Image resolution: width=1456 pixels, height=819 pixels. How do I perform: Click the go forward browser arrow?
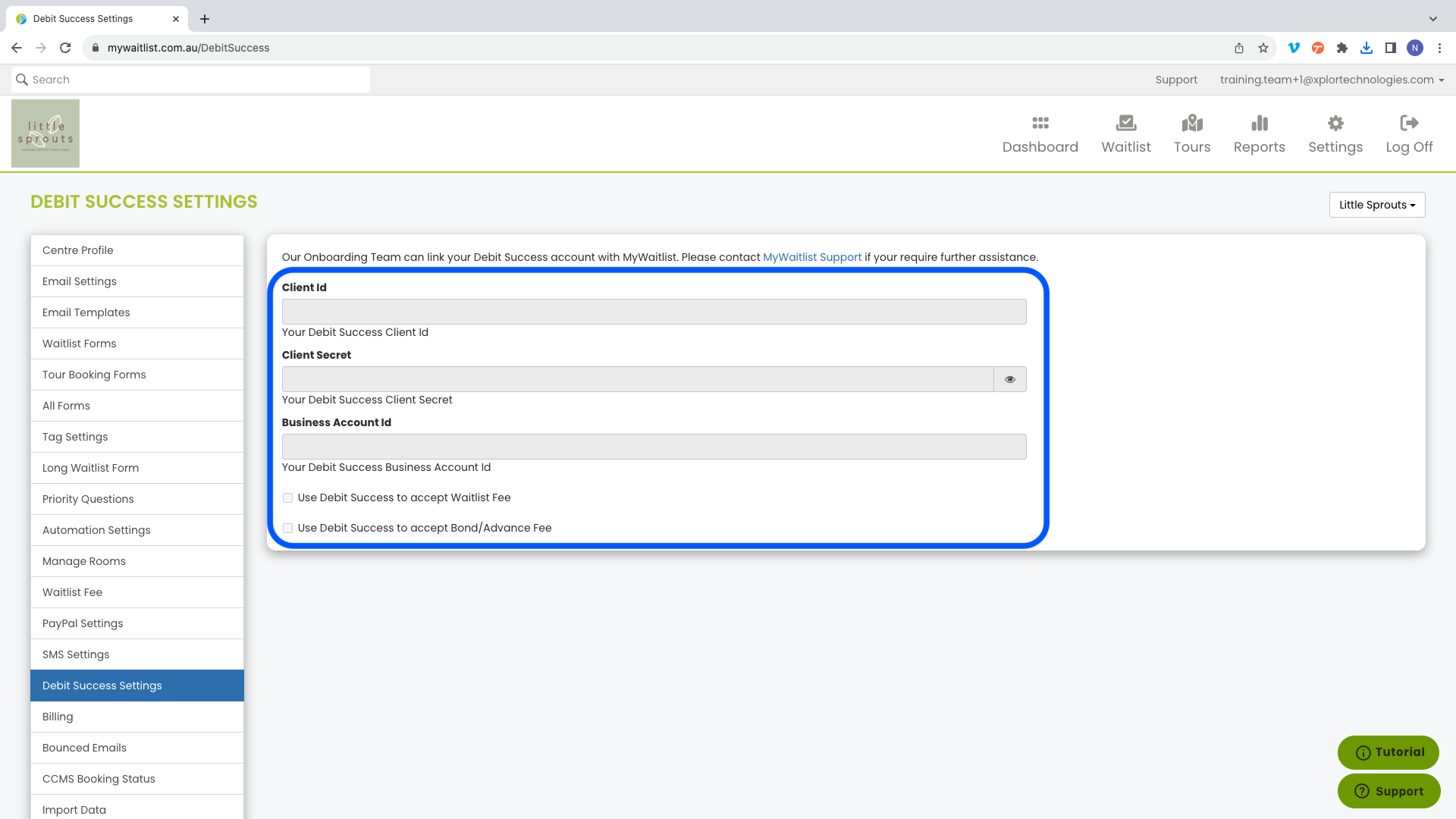[x=41, y=48]
